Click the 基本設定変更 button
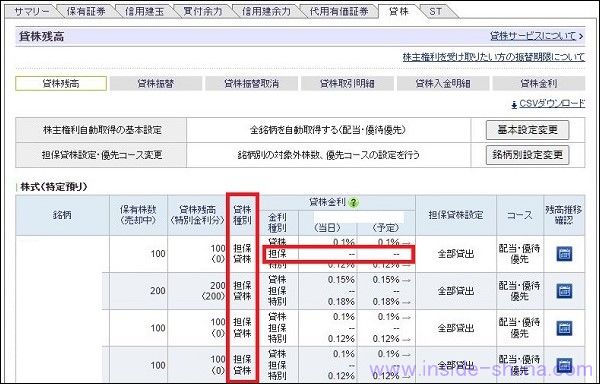 click(527, 130)
